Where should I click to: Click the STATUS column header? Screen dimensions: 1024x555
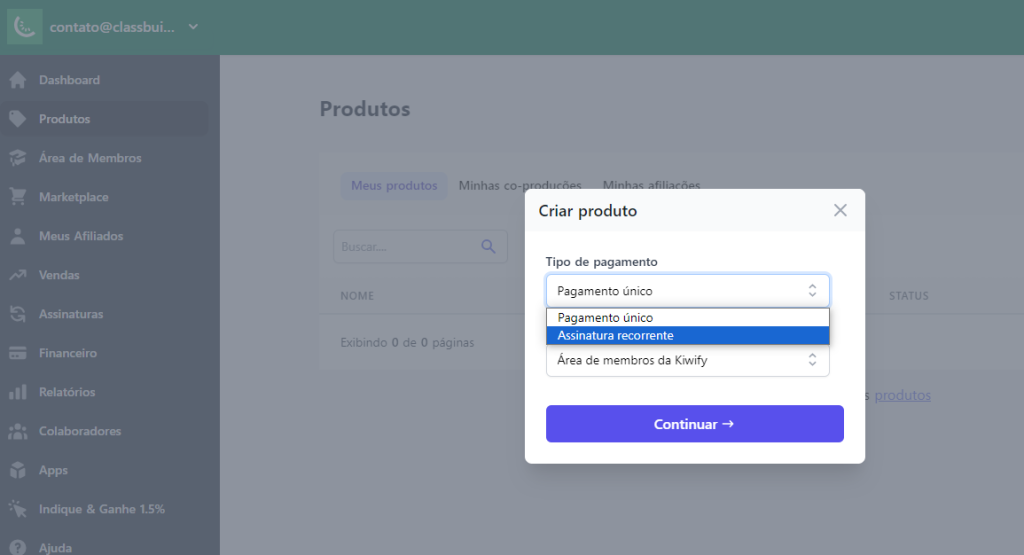pos(908,296)
